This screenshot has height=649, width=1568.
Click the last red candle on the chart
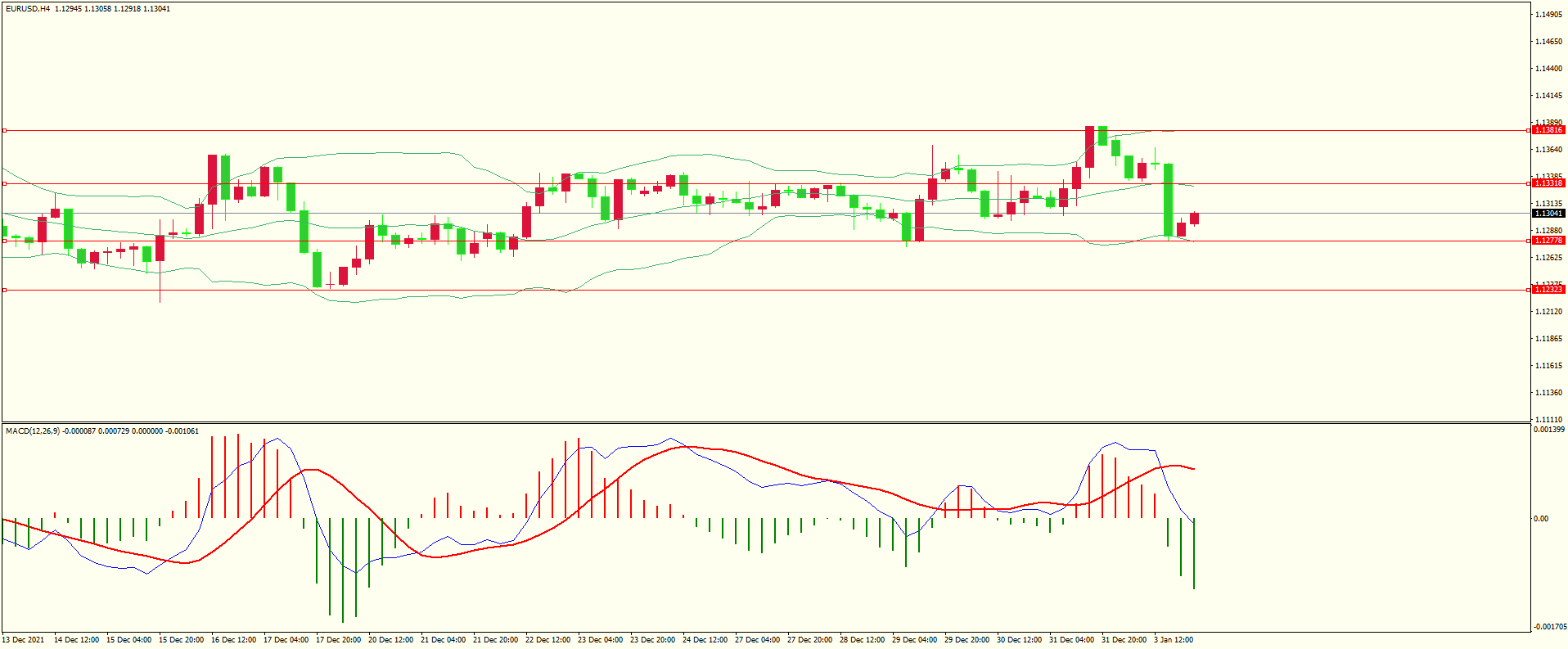[x=1194, y=219]
